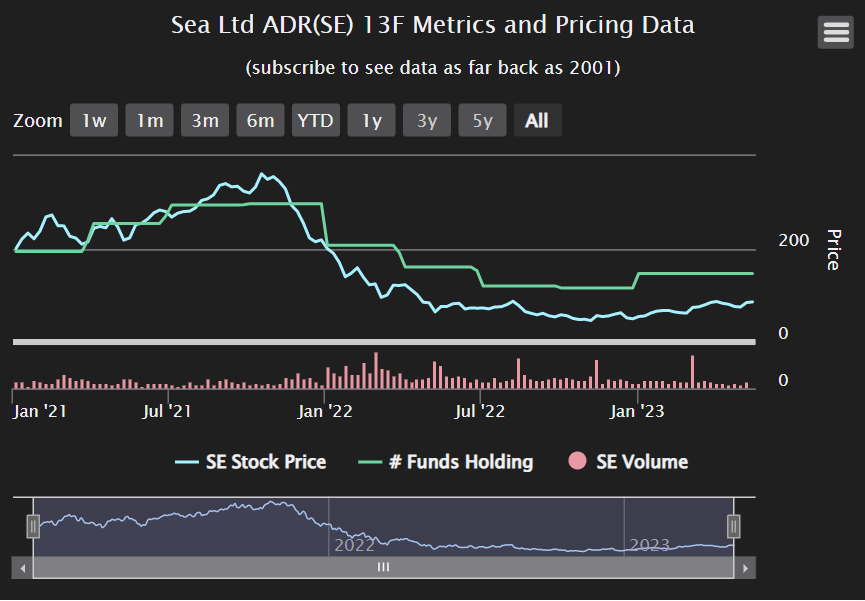Switch zoom range to 1y
The image size is (865, 601).
pos(372,121)
